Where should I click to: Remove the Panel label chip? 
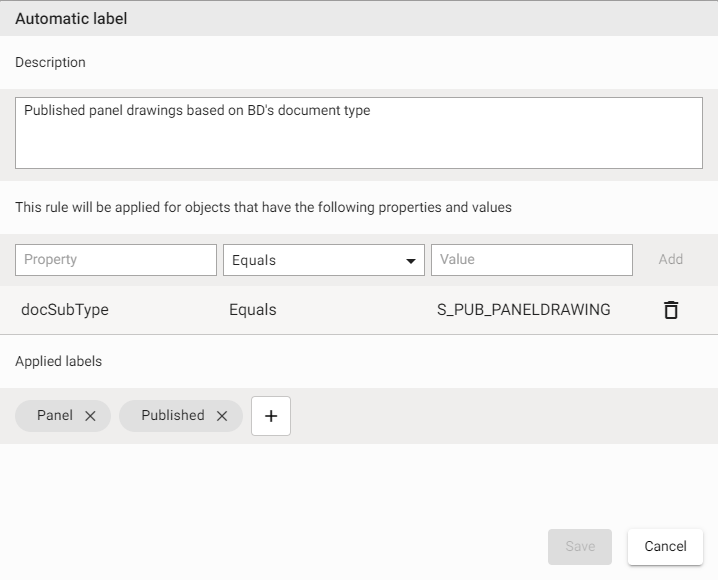tap(90, 416)
